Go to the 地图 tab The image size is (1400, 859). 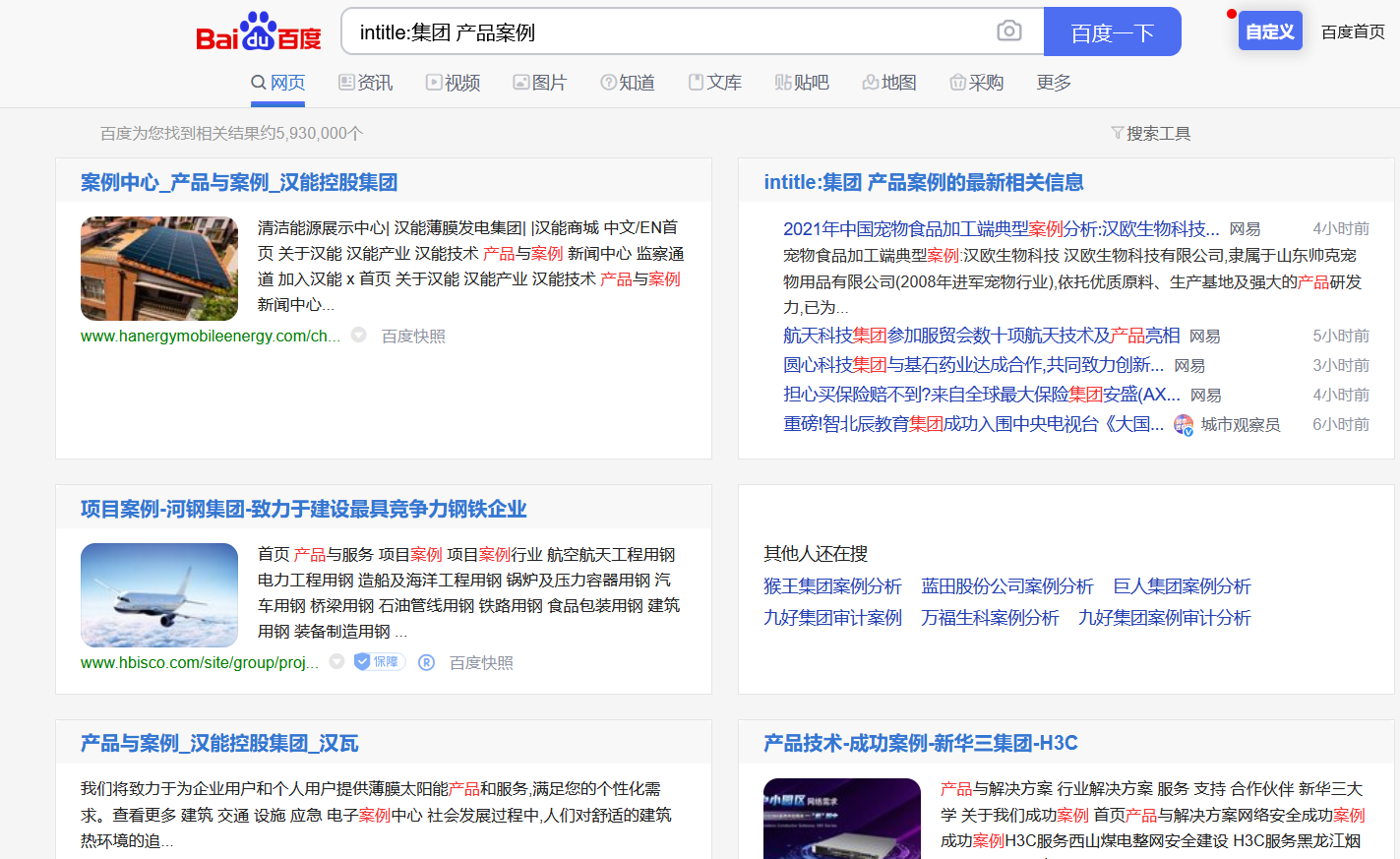click(889, 83)
